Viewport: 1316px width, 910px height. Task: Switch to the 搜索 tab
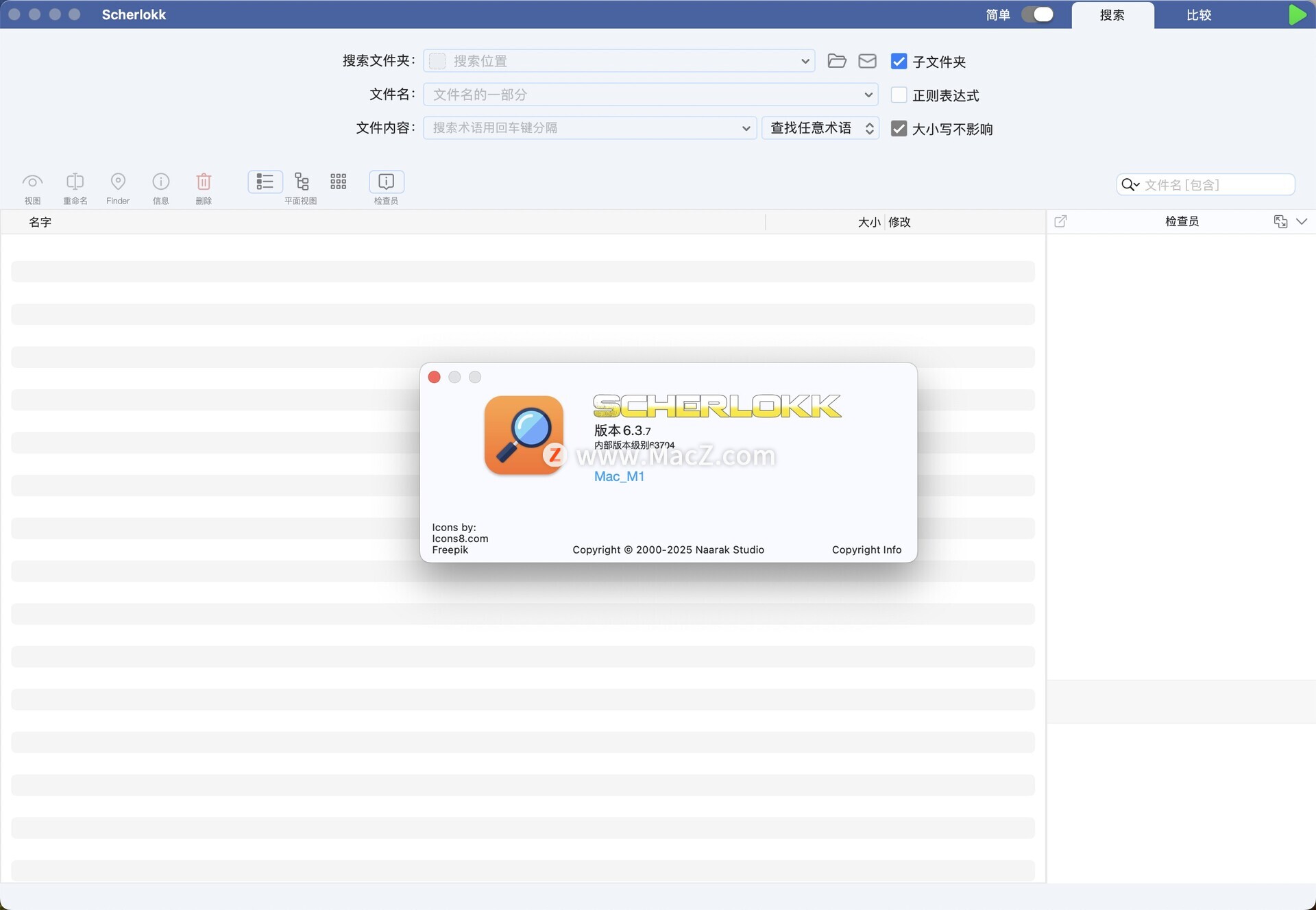[x=1112, y=15]
